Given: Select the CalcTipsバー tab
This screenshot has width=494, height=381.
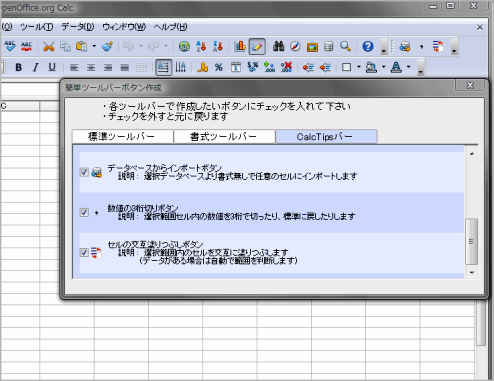Looking at the screenshot, I should [326, 136].
